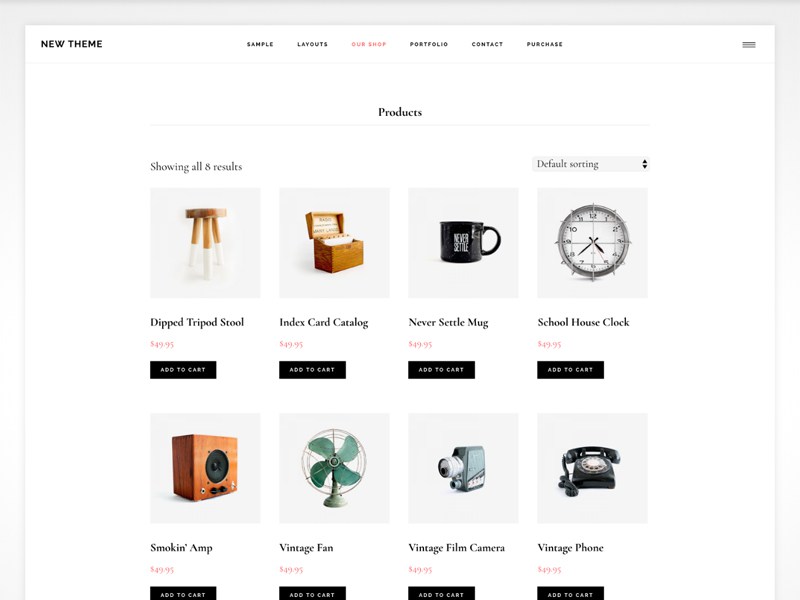Open the Vintage Film Camera title link
This screenshot has height=600, width=800.
click(457, 548)
